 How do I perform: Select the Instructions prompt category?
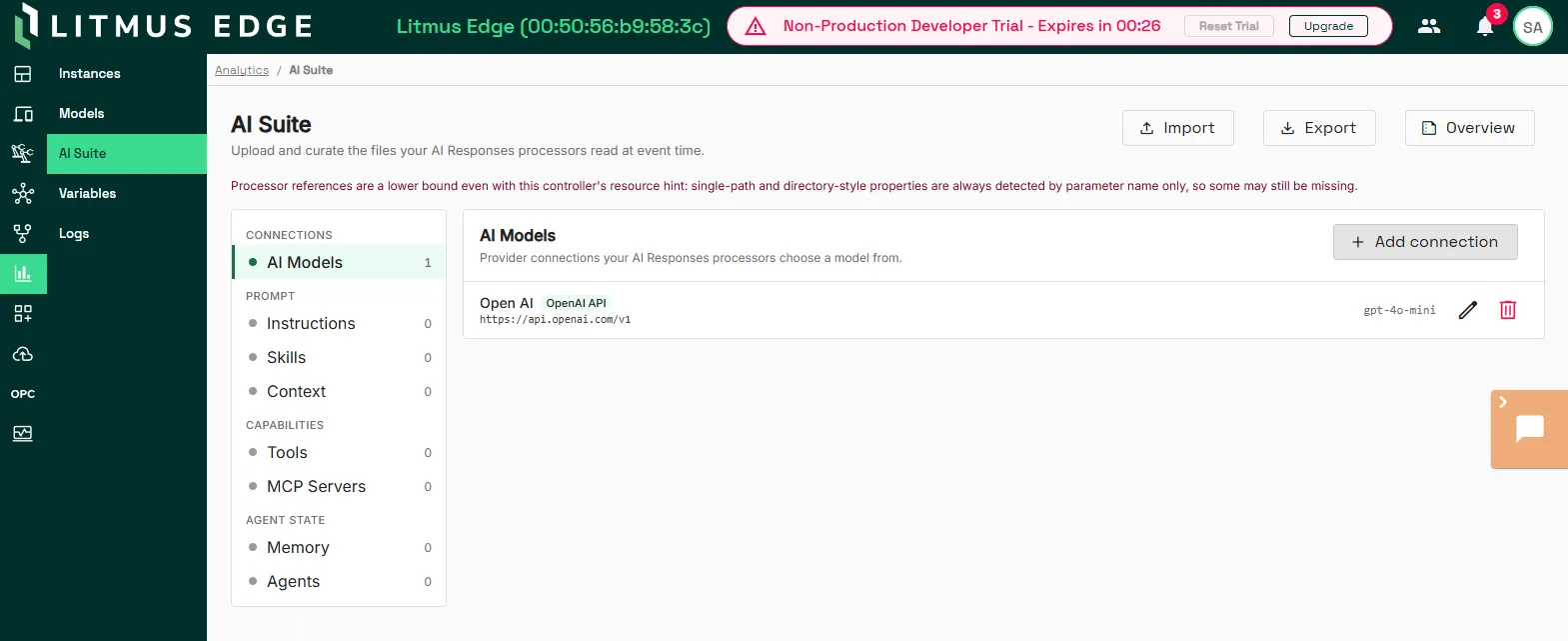[x=339, y=323]
